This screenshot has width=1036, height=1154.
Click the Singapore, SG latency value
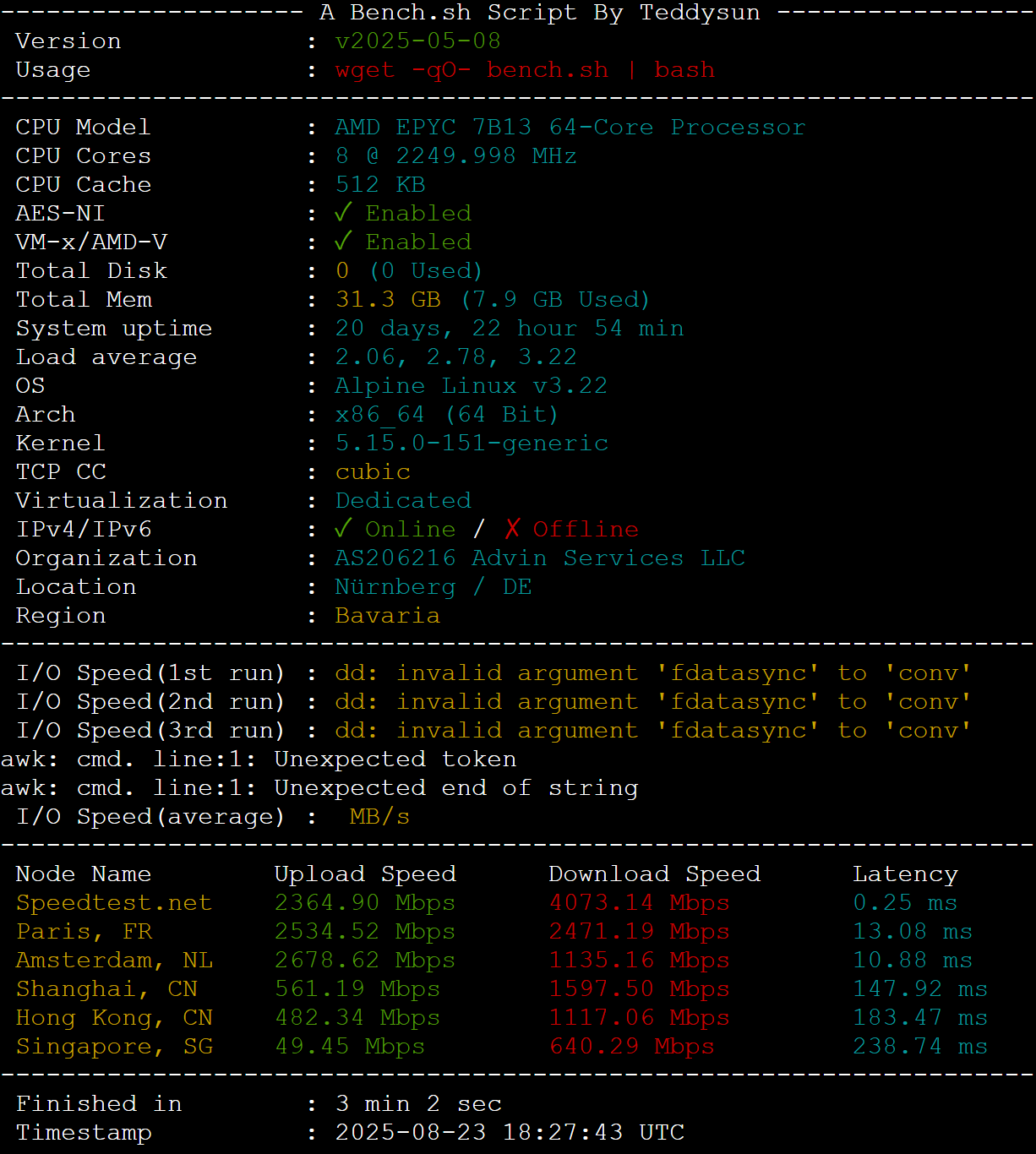(919, 1047)
